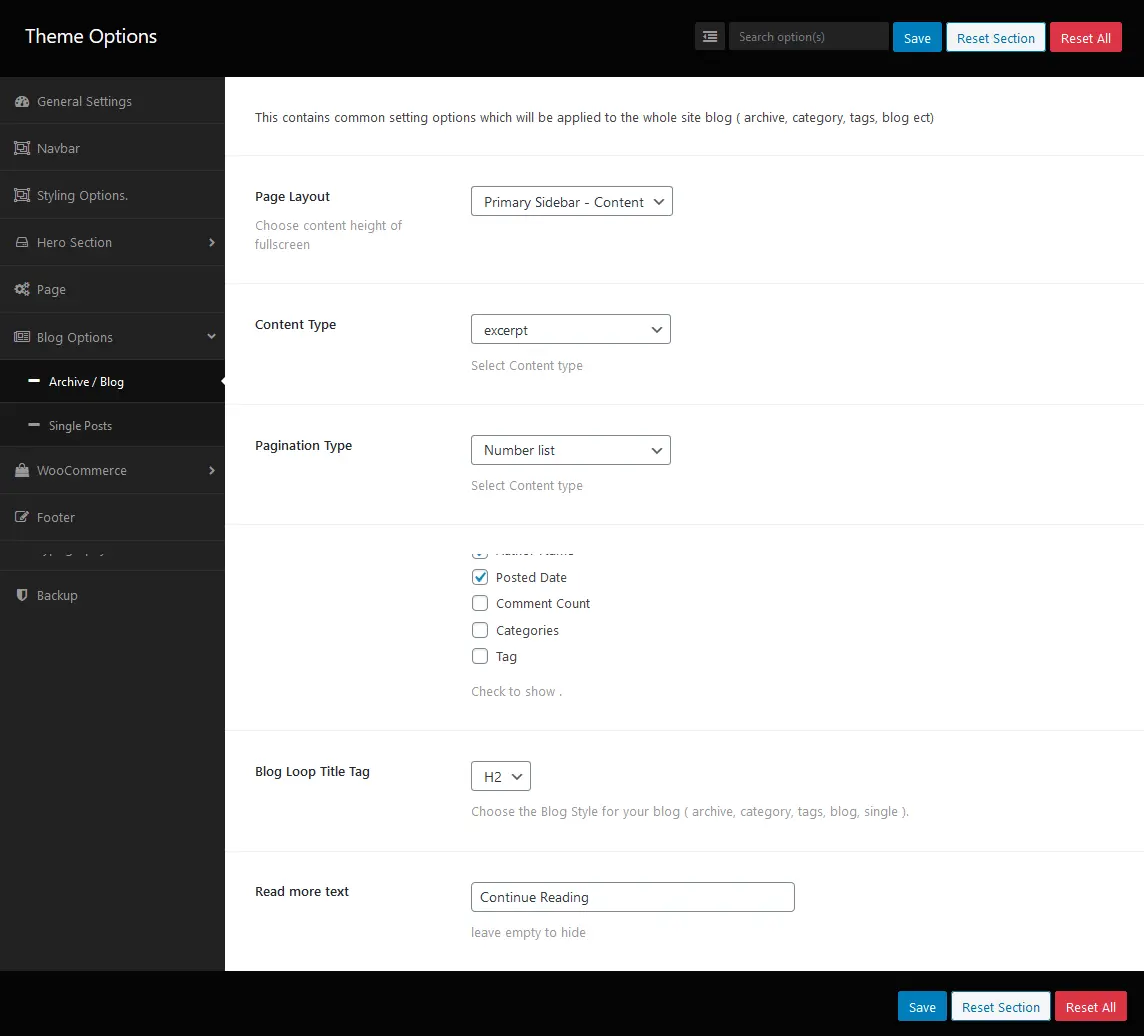Click the bottom Reset All button

tap(1091, 1007)
